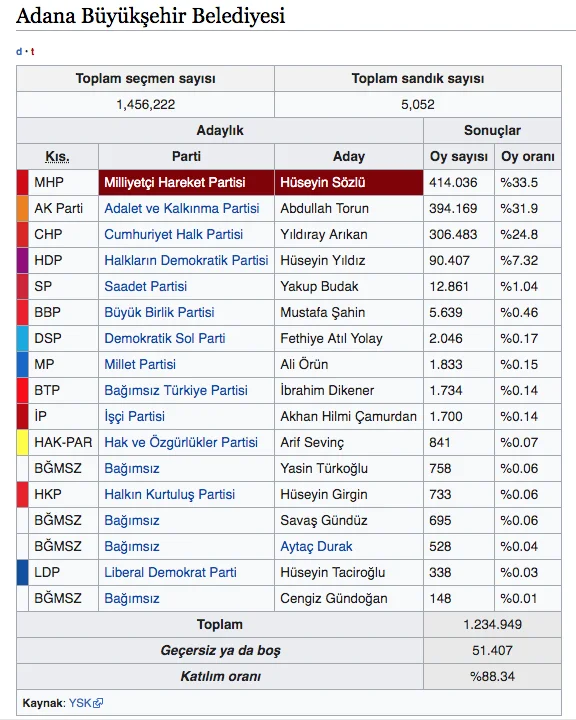Open Adalet ve Kalkınma Partisi link
Image resolution: width=576 pixels, height=720 pixels.
(x=182, y=208)
